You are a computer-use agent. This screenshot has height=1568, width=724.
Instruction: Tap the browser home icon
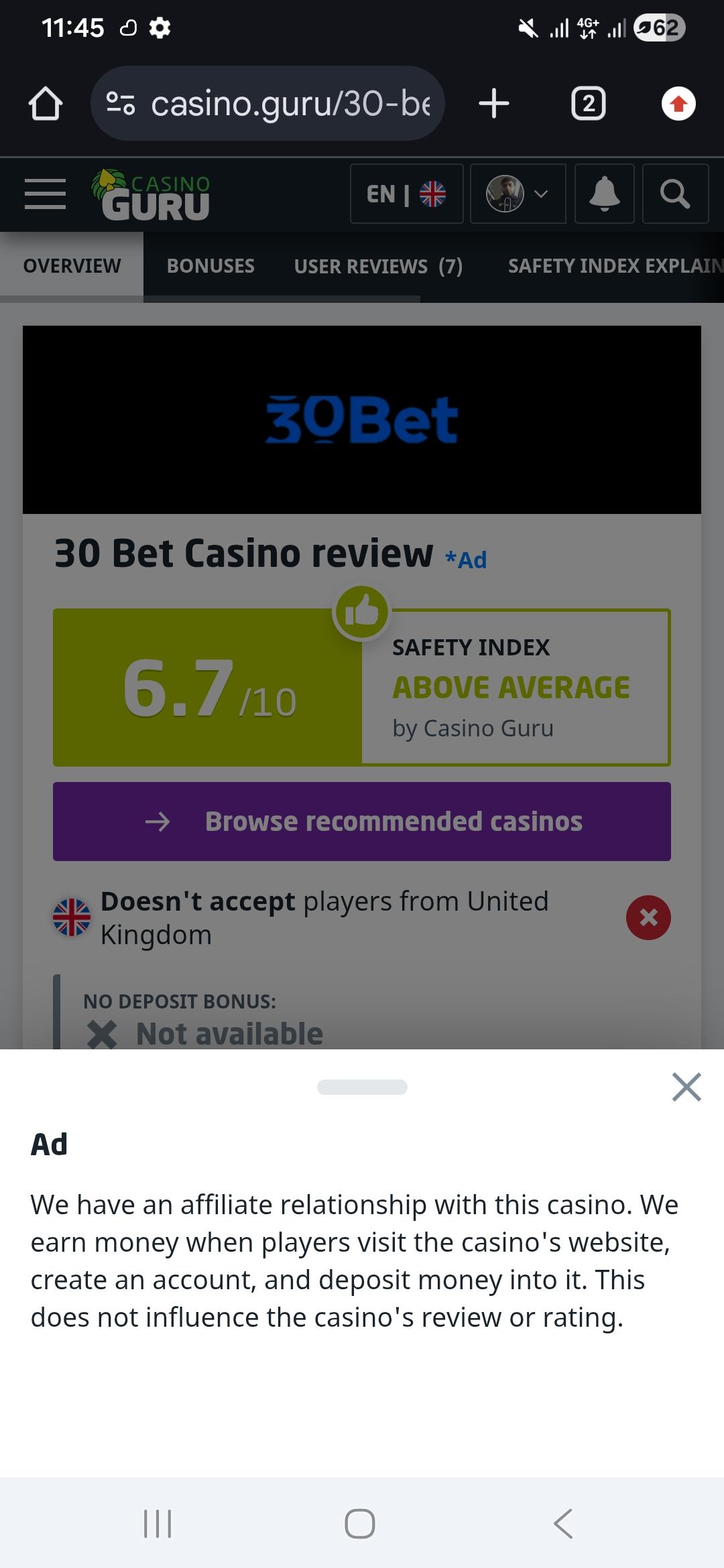click(46, 104)
